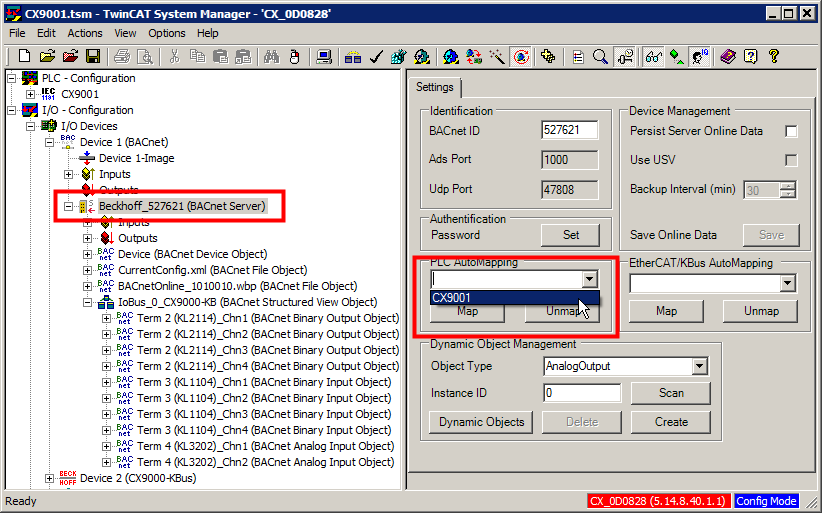Collapse the PLC - Configuration node
The image size is (822, 513).
(12, 78)
